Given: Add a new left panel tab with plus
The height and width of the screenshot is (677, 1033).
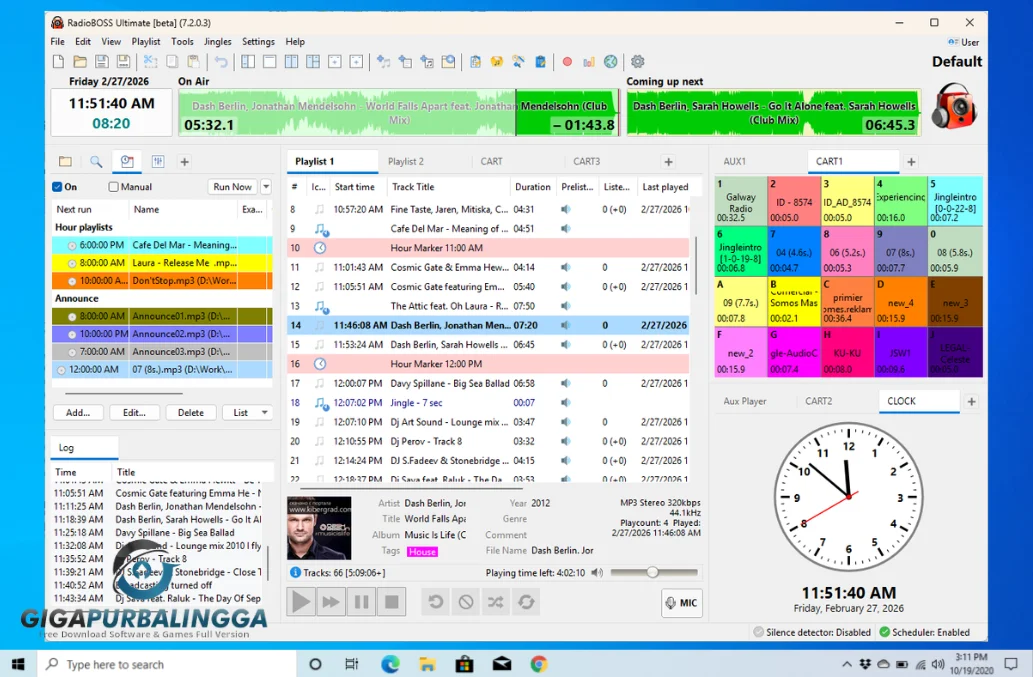Looking at the screenshot, I should pos(184,161).
